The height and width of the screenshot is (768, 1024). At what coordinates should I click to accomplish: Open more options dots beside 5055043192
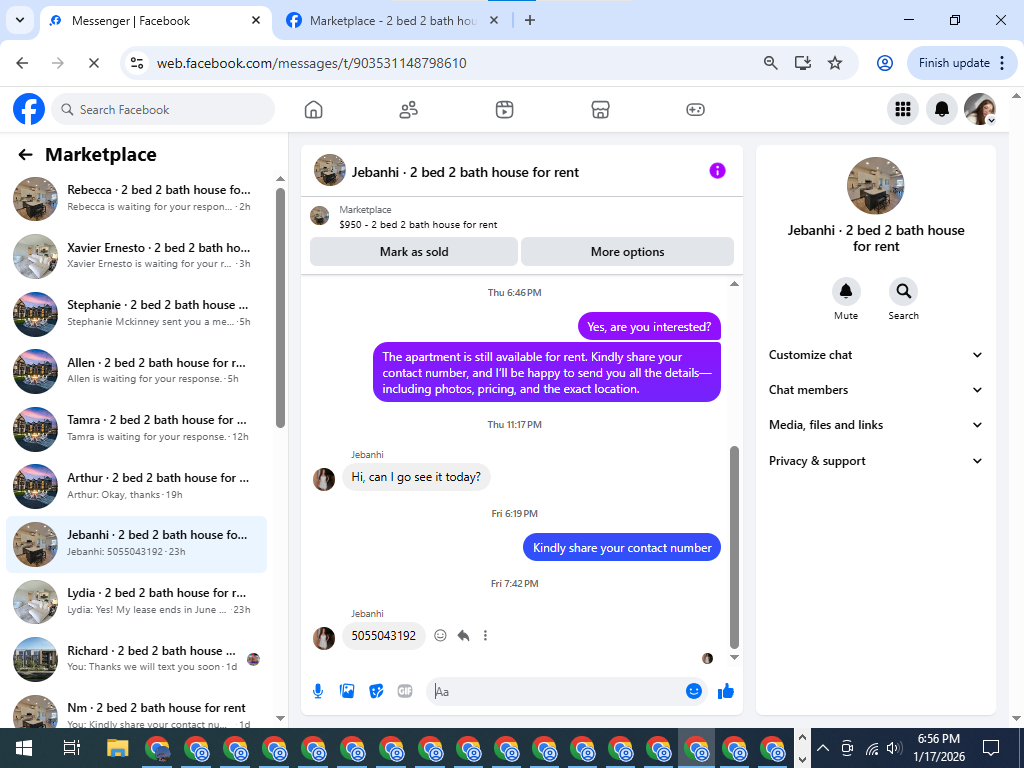click(x=485, y=635)
